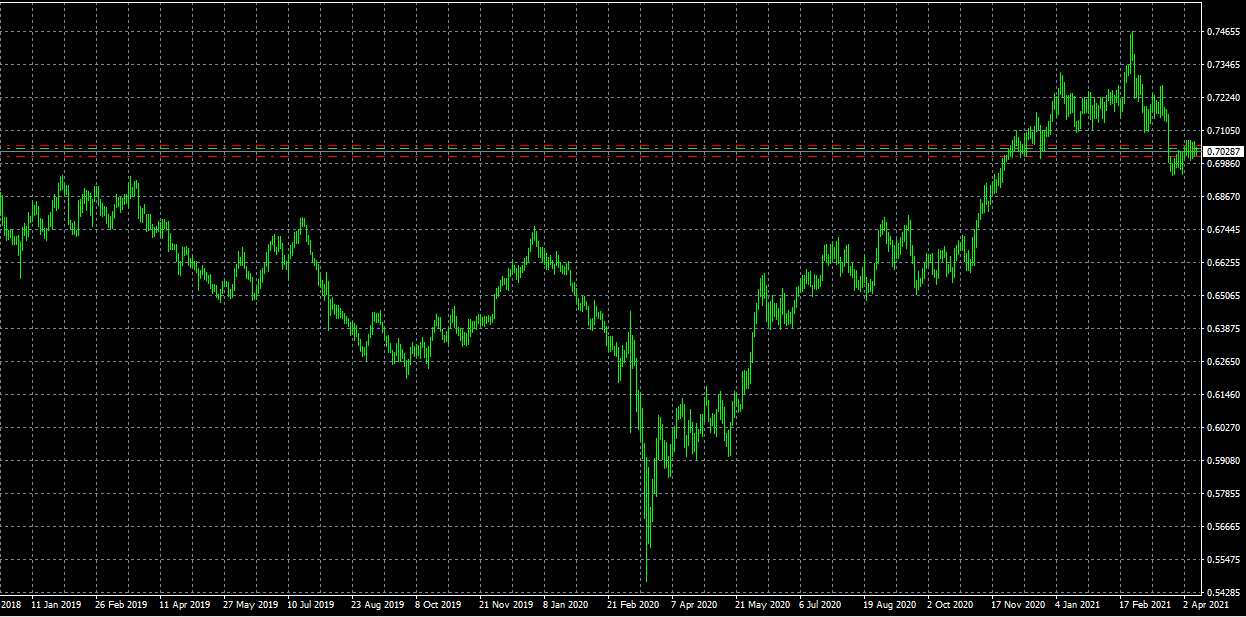The height and width of the screenshot is (617, 1246).
Task: Select the 26 Feb 2019 date label
Action: tap(120, 605)
